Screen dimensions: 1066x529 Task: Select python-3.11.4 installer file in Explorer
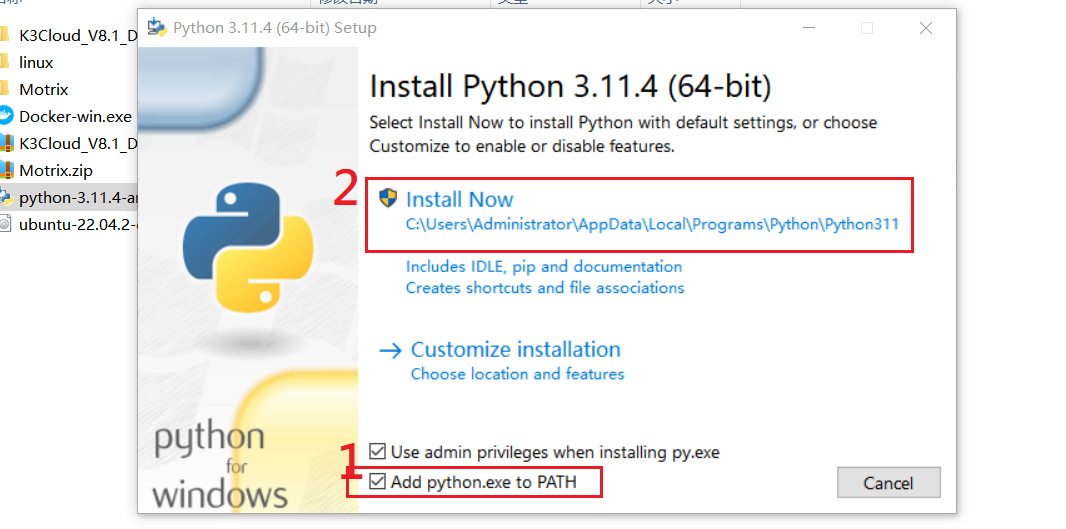click(68, 198)
